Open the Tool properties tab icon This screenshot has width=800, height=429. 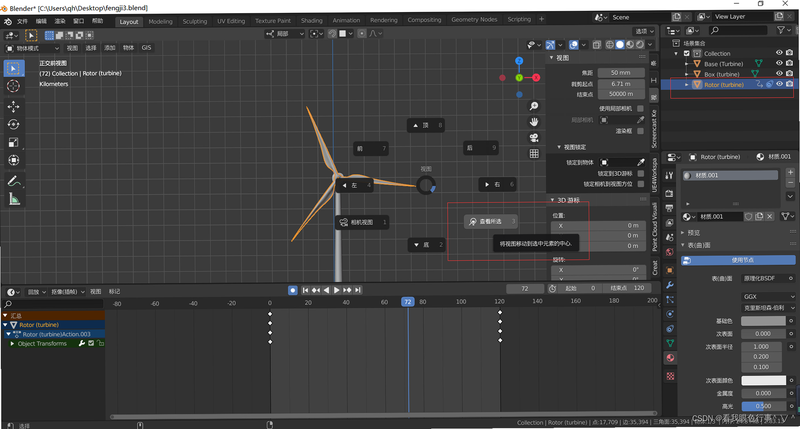[x=670, y=175]
